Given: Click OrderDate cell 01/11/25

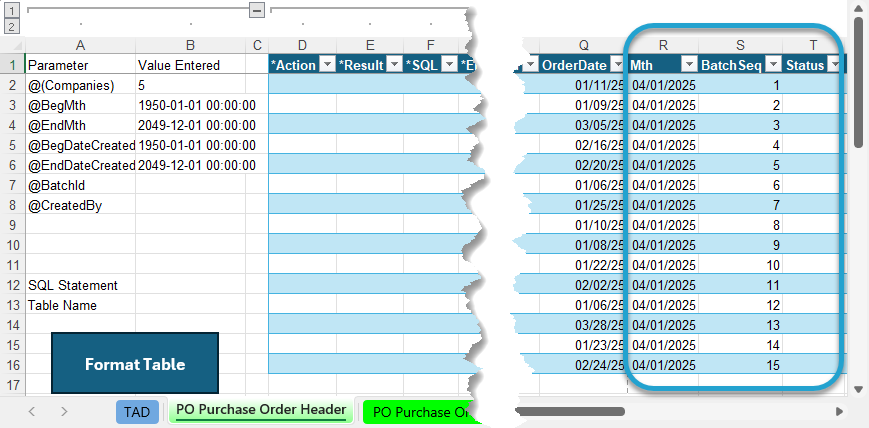Looking at the screenshot, I should (x=584, y=85).
